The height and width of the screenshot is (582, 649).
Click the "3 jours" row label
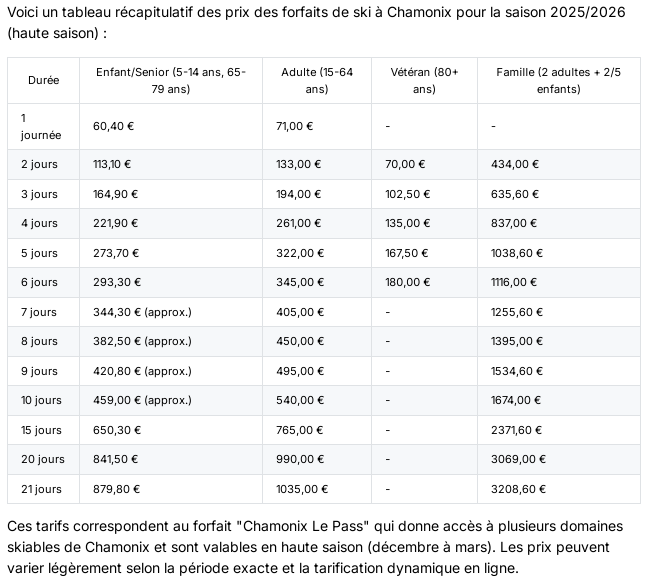(x=39, y=194)
